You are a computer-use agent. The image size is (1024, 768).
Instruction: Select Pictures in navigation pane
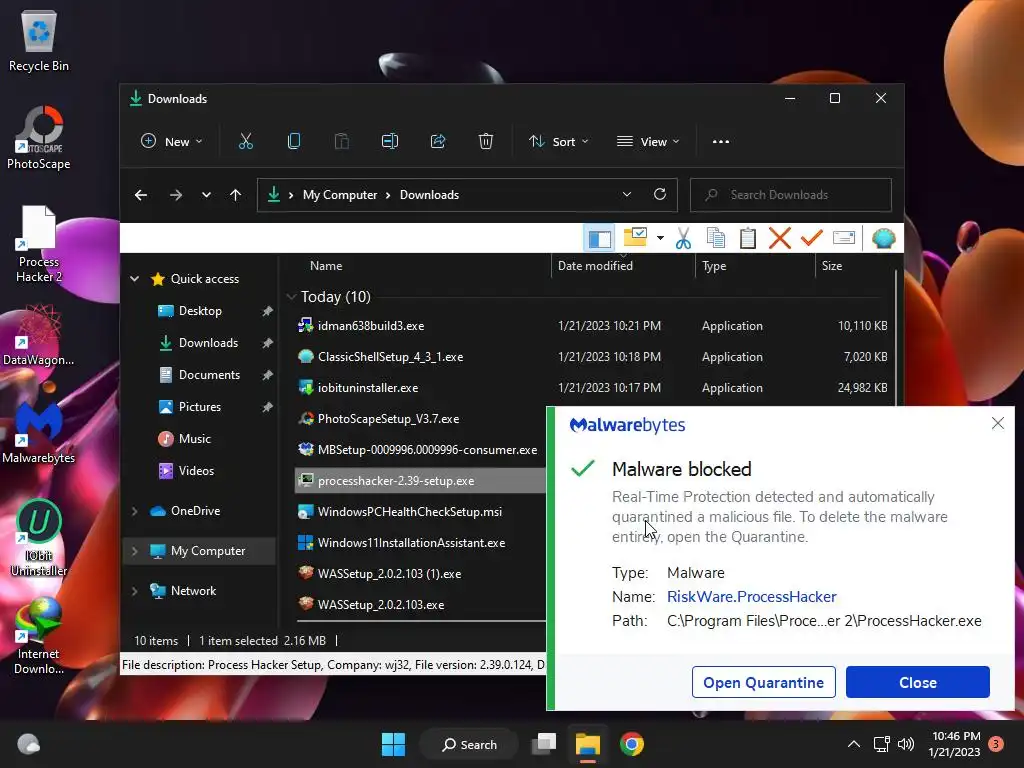pos(200,407)
